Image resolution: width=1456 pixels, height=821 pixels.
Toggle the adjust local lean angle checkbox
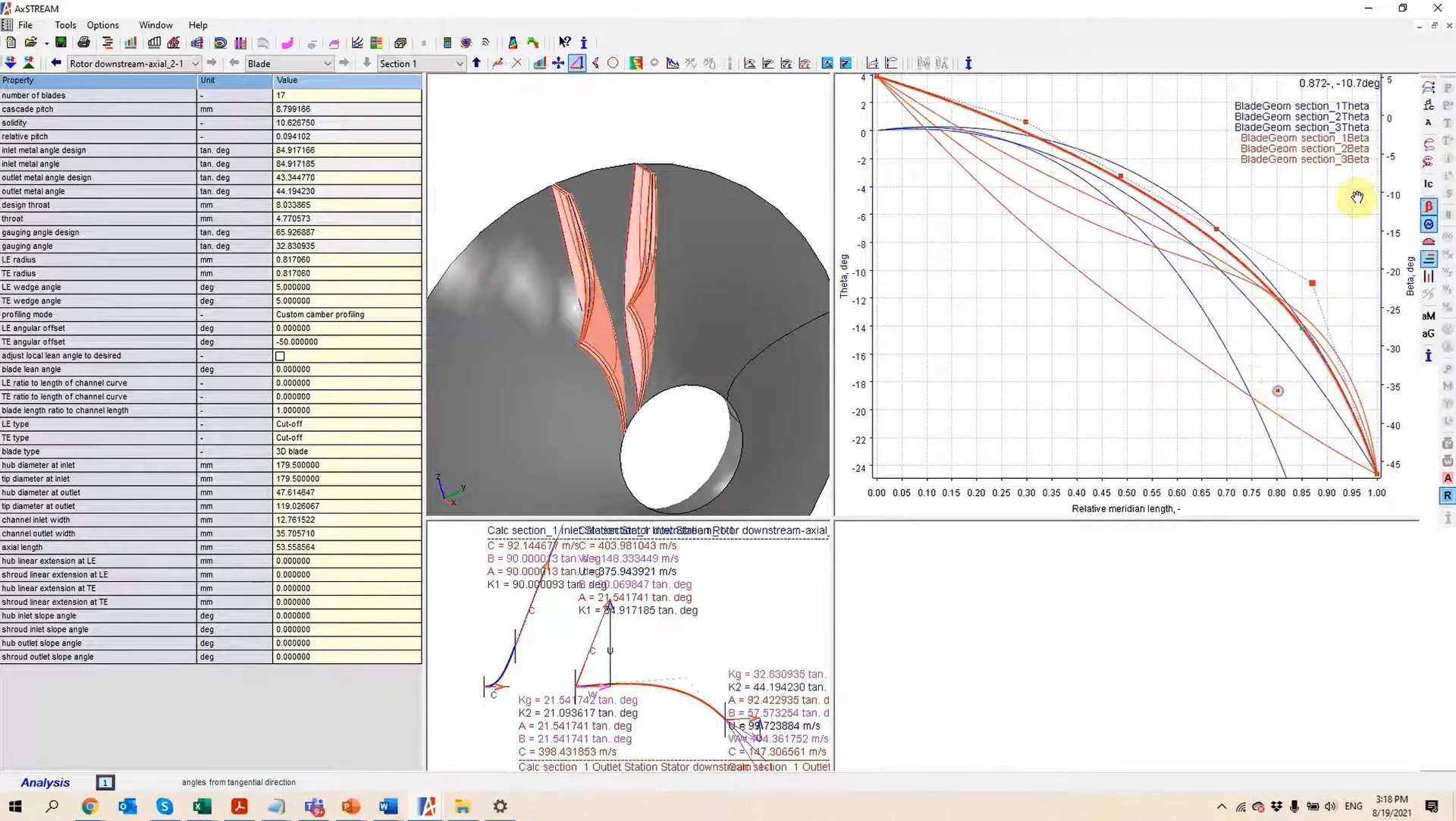click(x=279, y=355)
